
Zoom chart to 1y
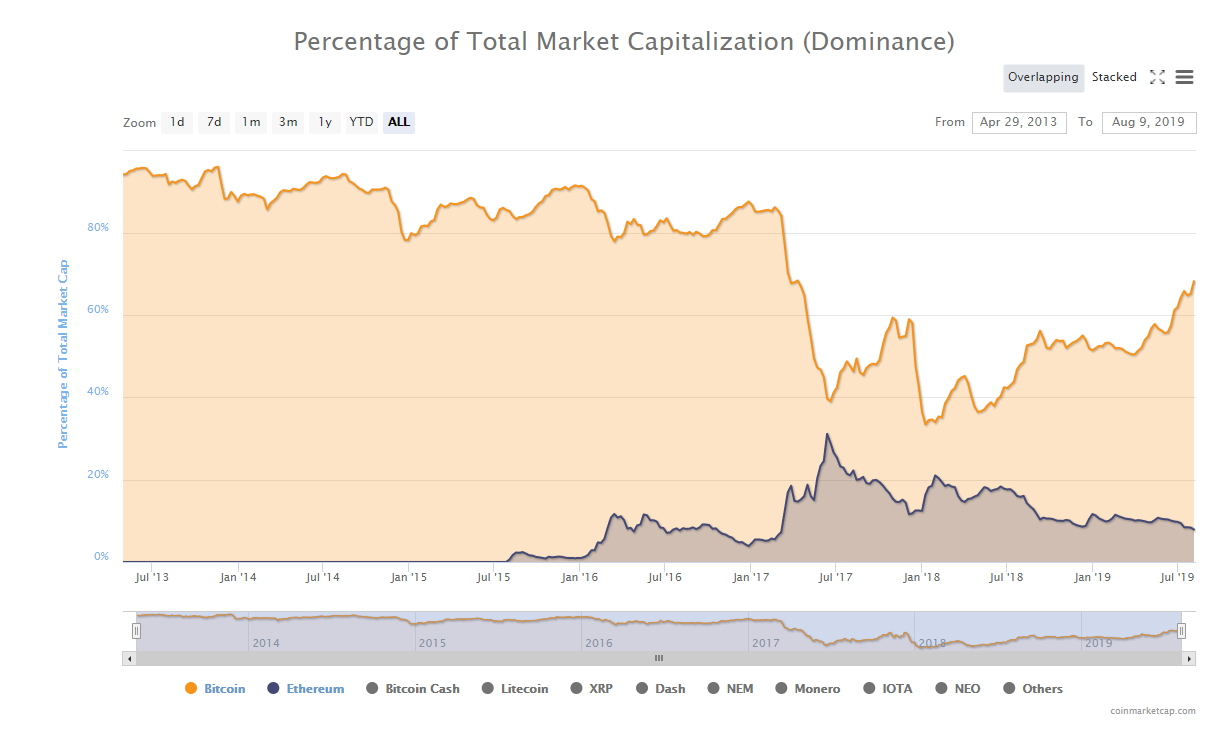(325, 122)
